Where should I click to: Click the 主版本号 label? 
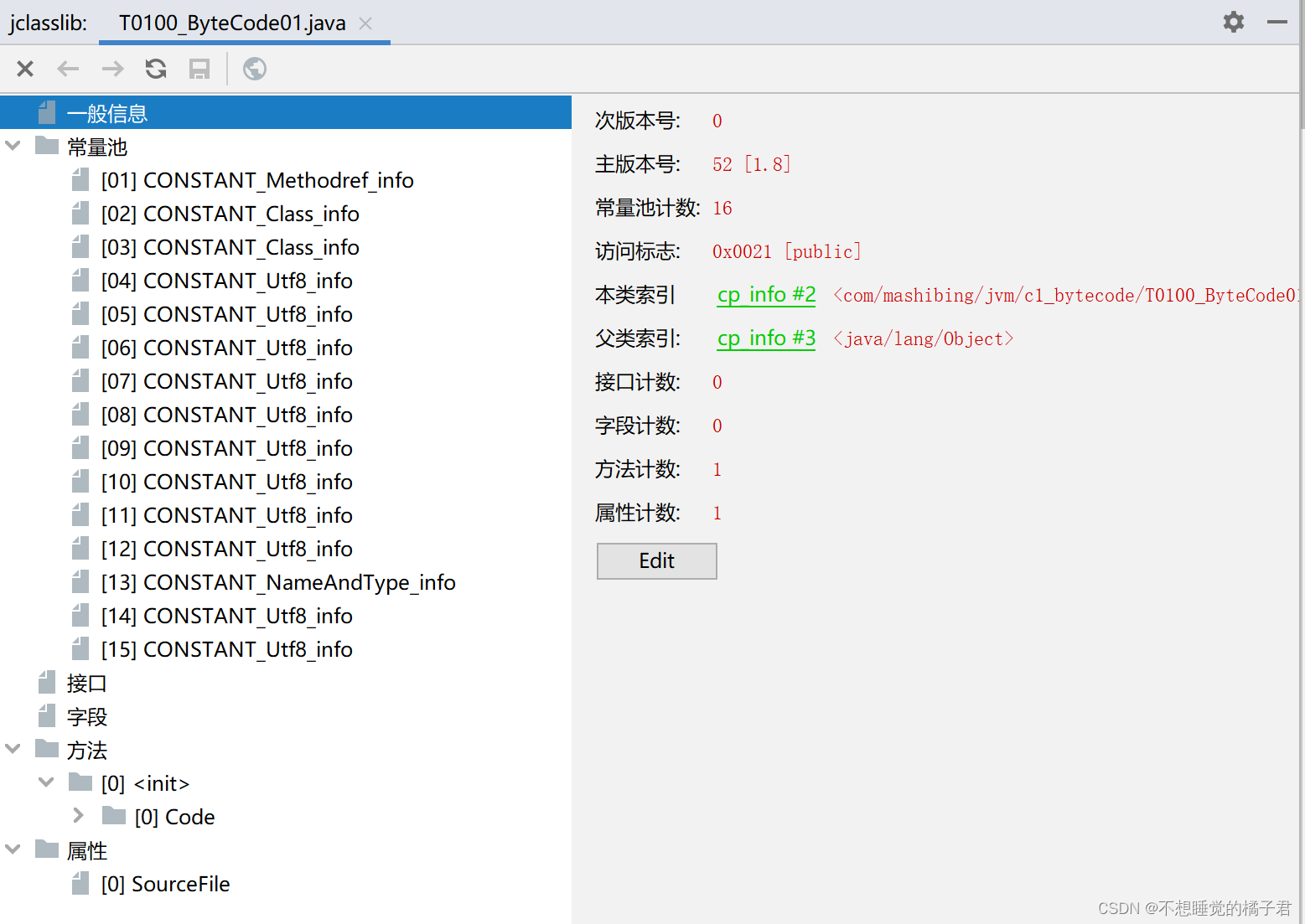pyautogui.click(x=638, y=164)
